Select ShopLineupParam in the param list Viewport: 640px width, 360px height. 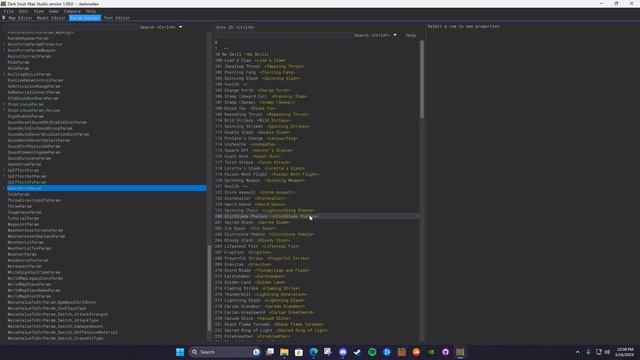pyautogui.click(x=26, y=104)
